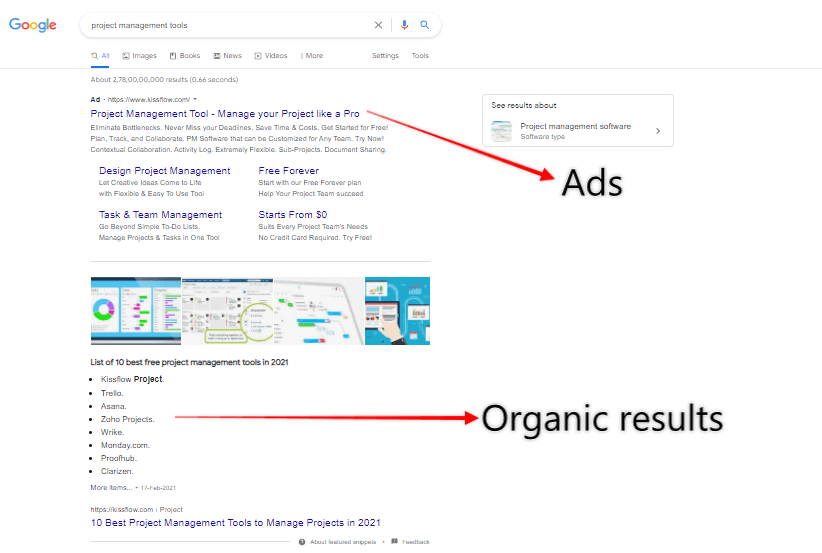Viewport: 822px width, 553px height.
Task: Open the second image thumbnail with green circle
Action: tap(228, 311)
